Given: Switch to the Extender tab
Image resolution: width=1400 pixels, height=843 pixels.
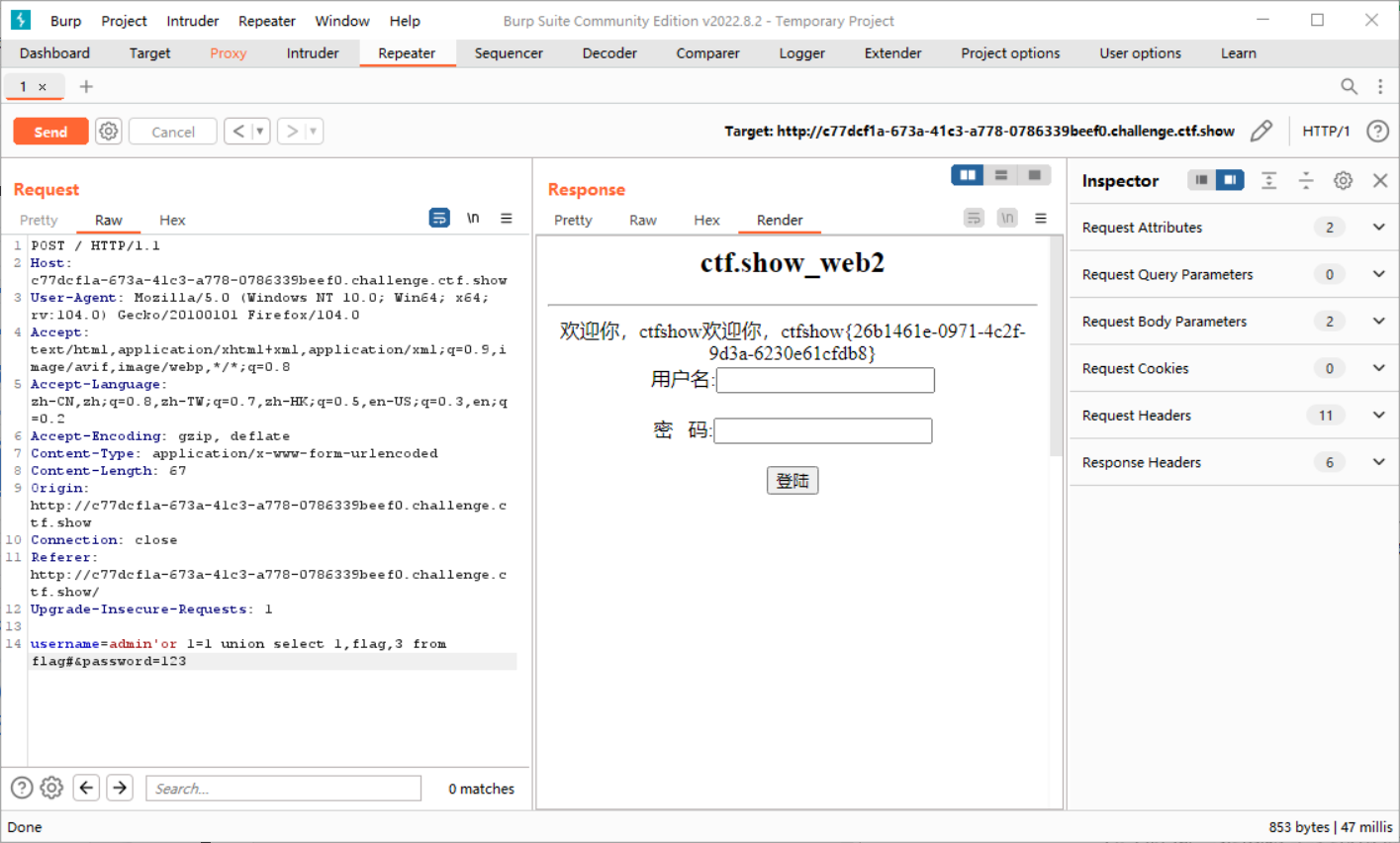Looking at the screenshot, I should click(x=892, y=53).
